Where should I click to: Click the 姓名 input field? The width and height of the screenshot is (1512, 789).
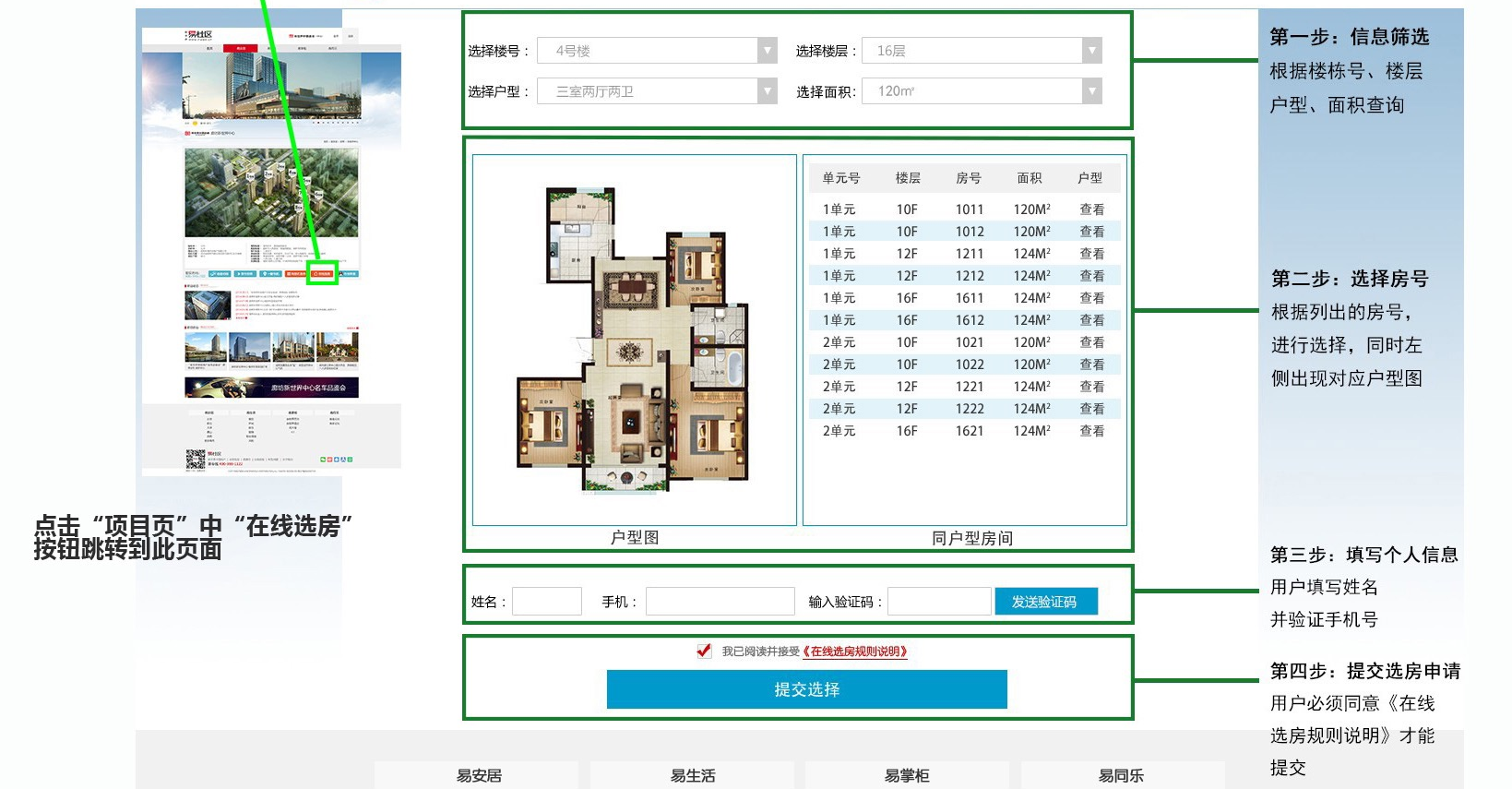point(547,602)
